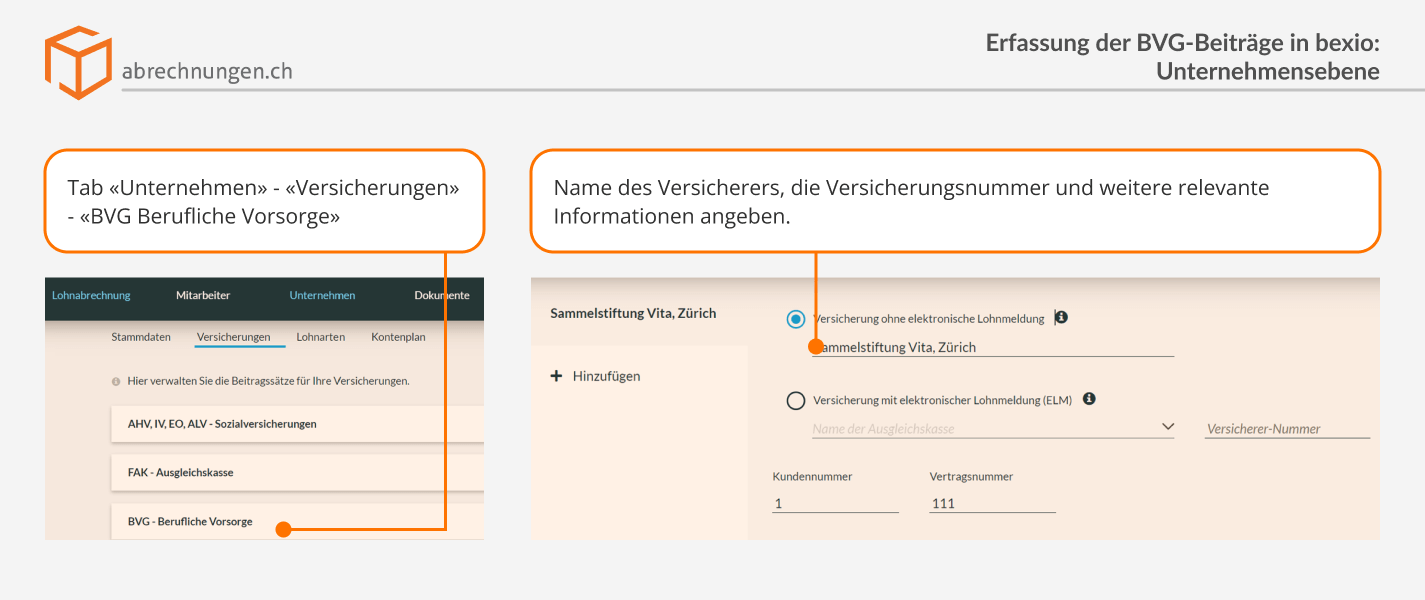Open the Unternehmen menu
Viewport: 1425px width, 600px height.
(322, 295)
